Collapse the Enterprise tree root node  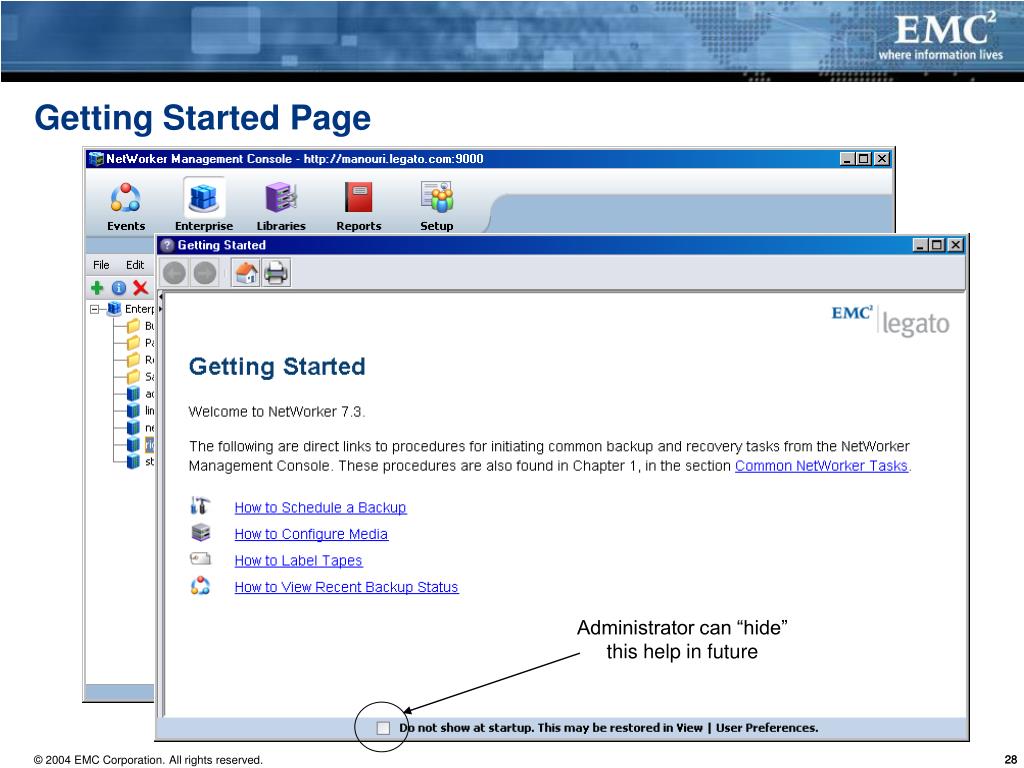coord(95,309)
